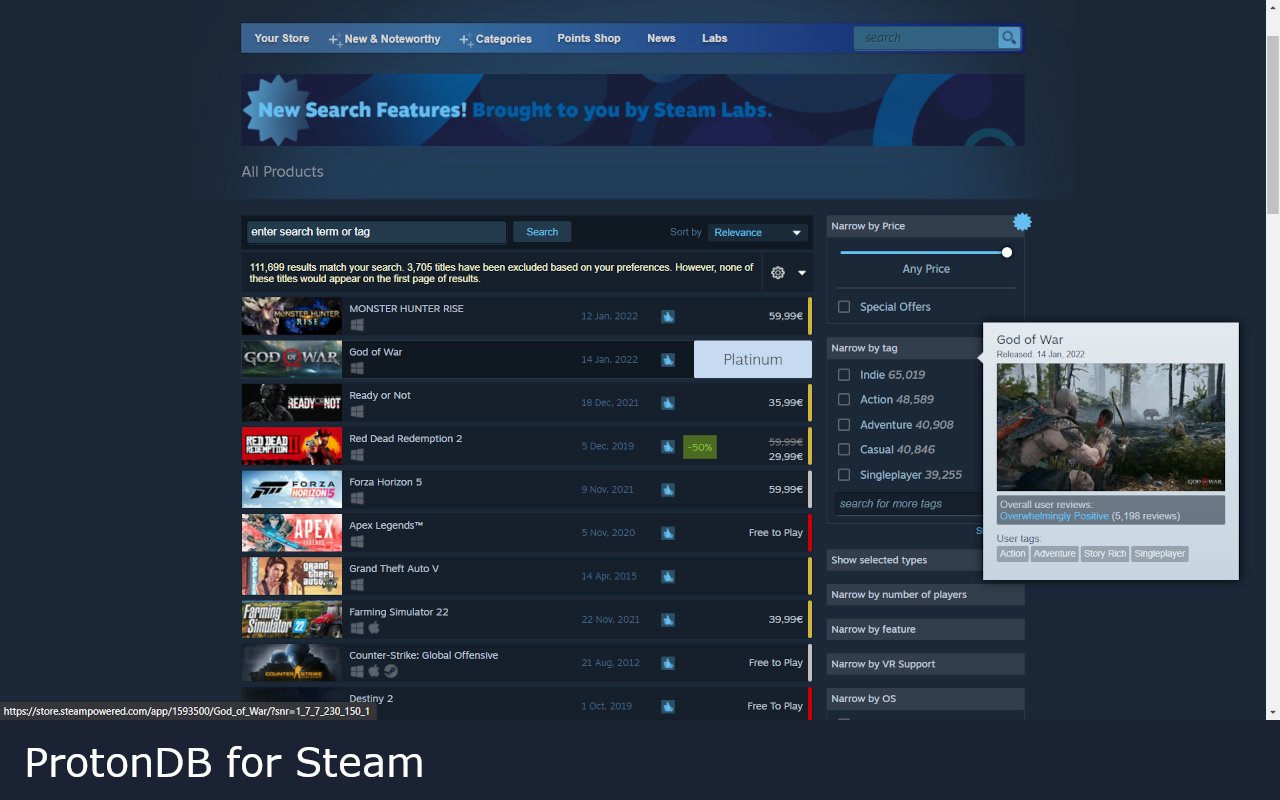Open the Your Store menu
1280x800 pixels.
(282, 38)
